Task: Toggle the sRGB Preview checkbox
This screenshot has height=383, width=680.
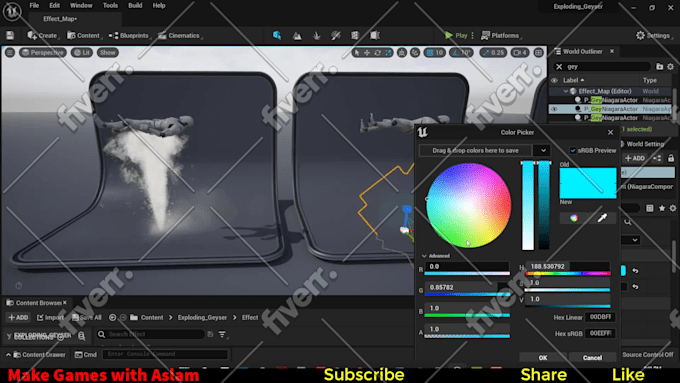Action: tap(573, 151)
